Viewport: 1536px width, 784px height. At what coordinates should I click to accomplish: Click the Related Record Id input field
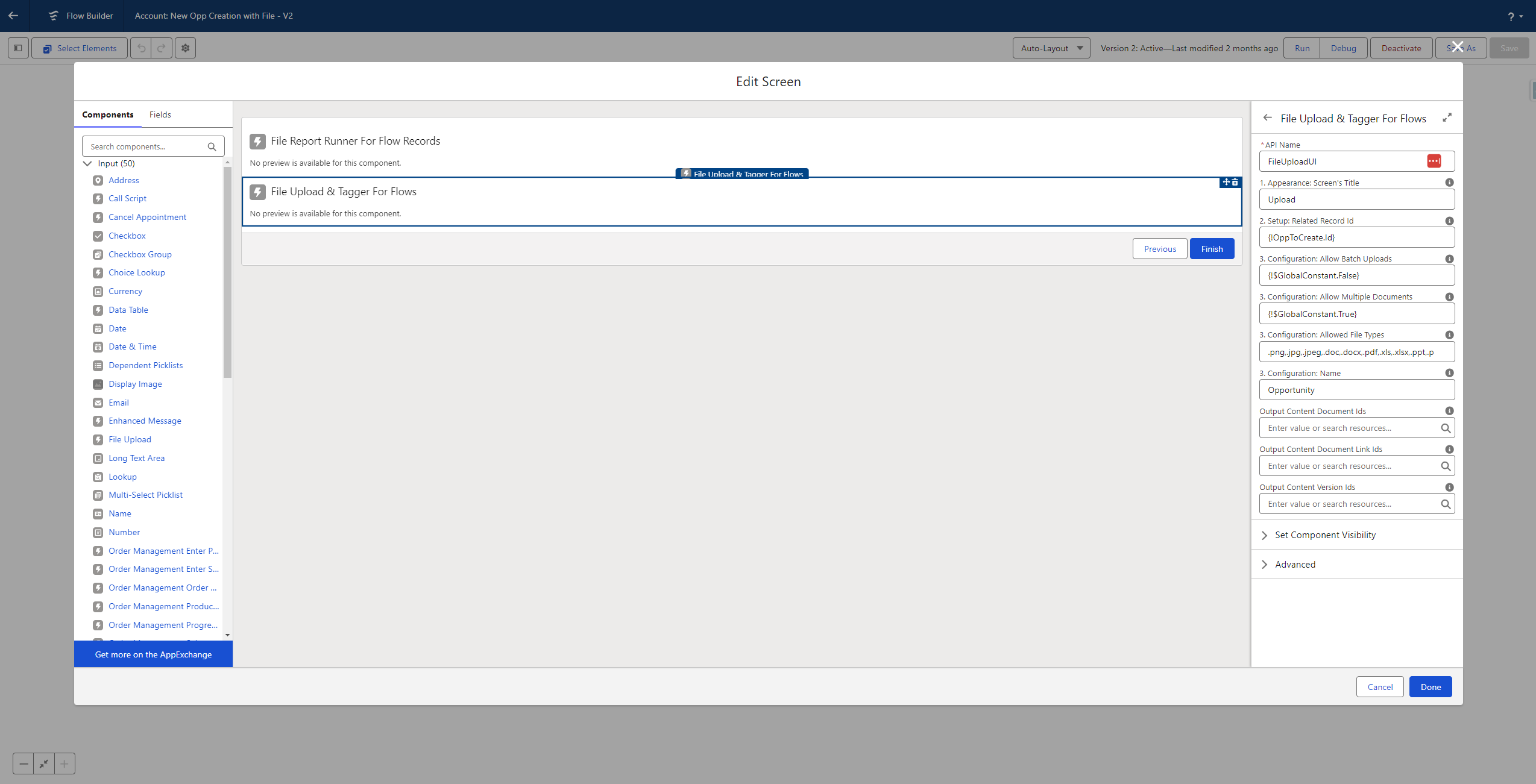(x=1356, y=237)
